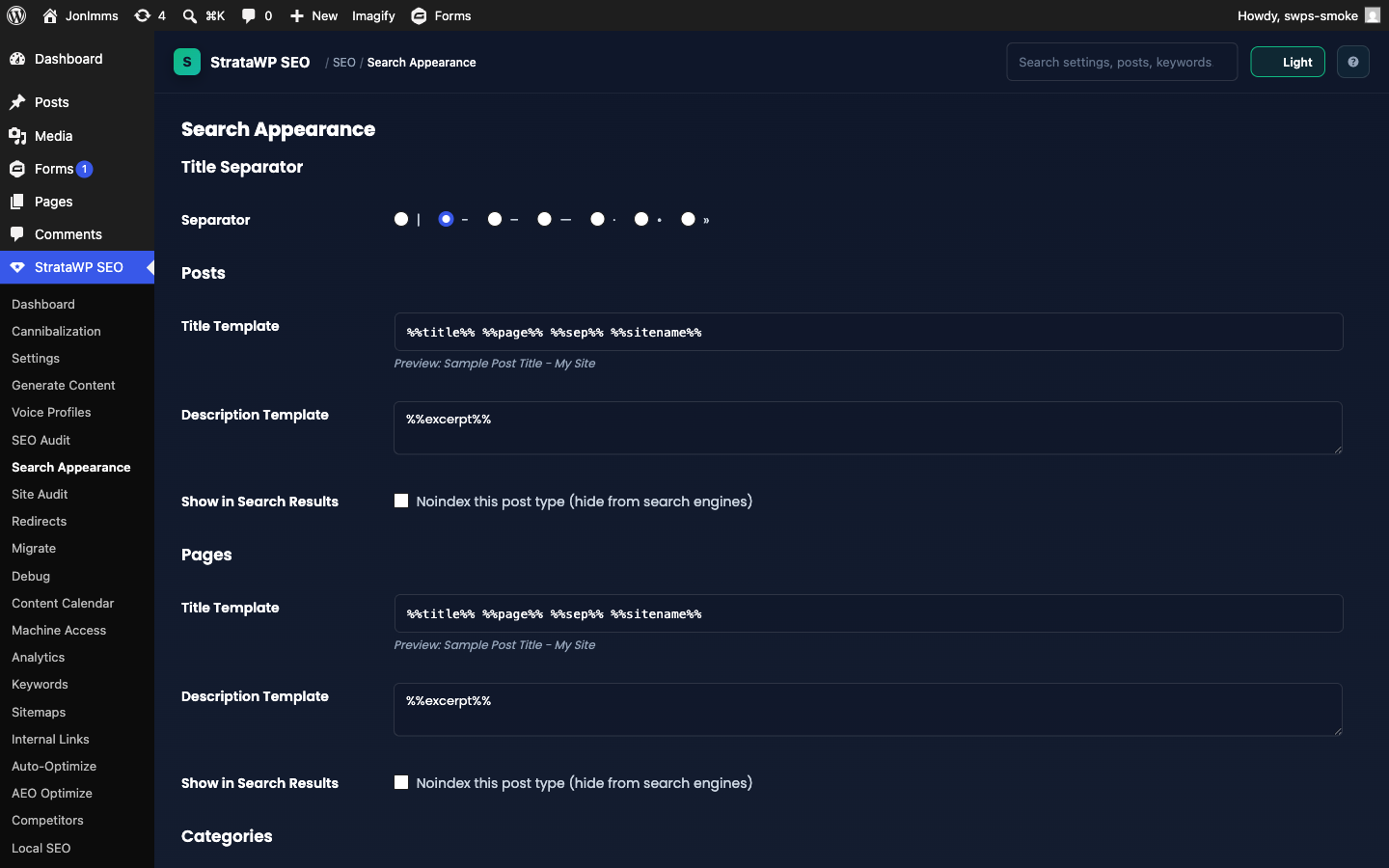This screenshot has height=868, width=1389.
Task: Click the plus New icon
Action: click(297, 15)
